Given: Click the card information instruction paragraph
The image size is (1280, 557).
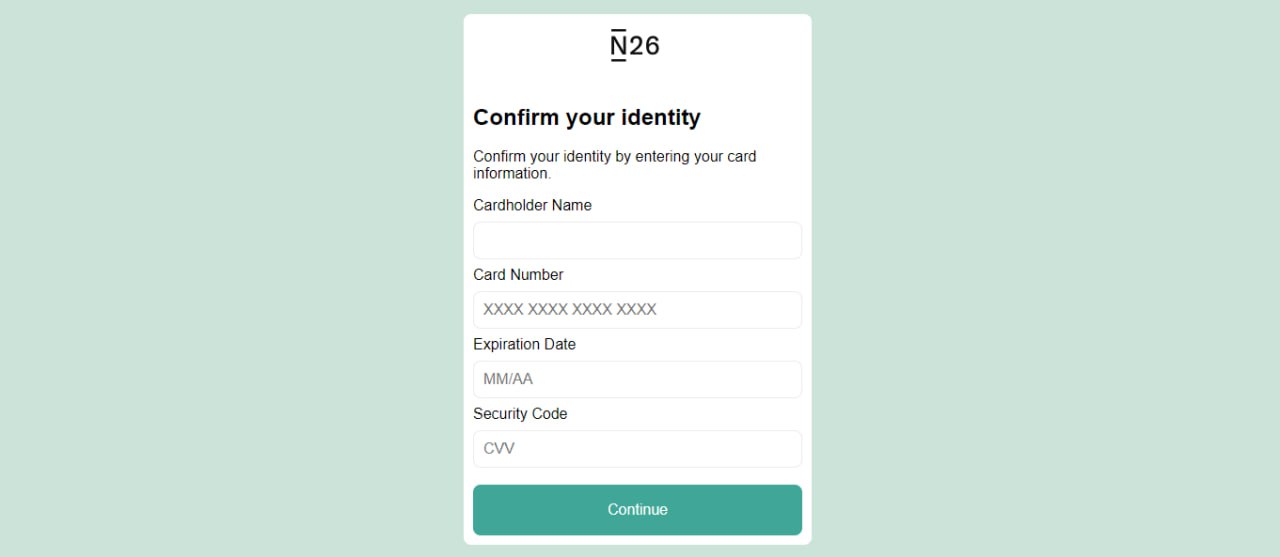Looking at the screenshot, I should coord(614,165).
